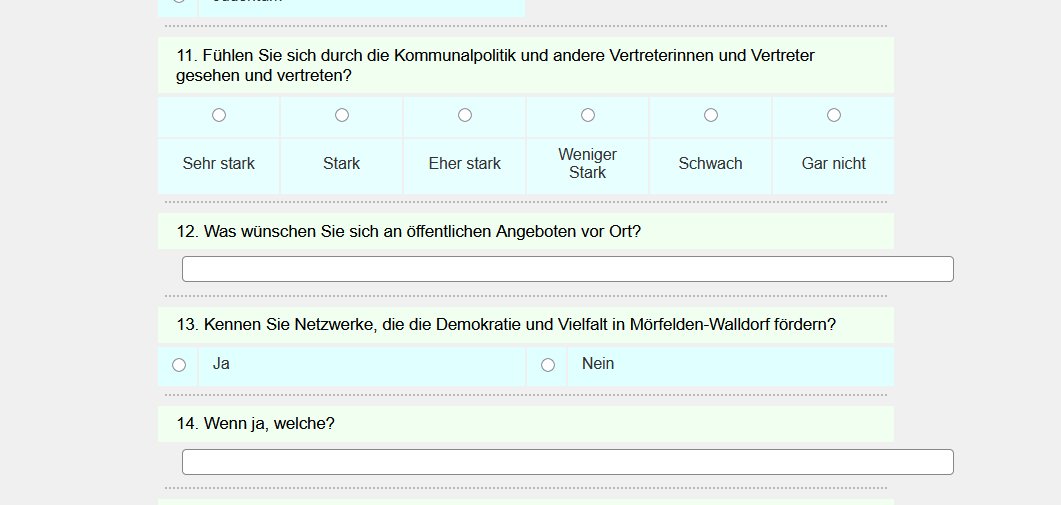This screenshot has height=505, width=1061.
Task: Click the 'Schwach' text label
Action: pyautogui.click(x=710, y=163)
